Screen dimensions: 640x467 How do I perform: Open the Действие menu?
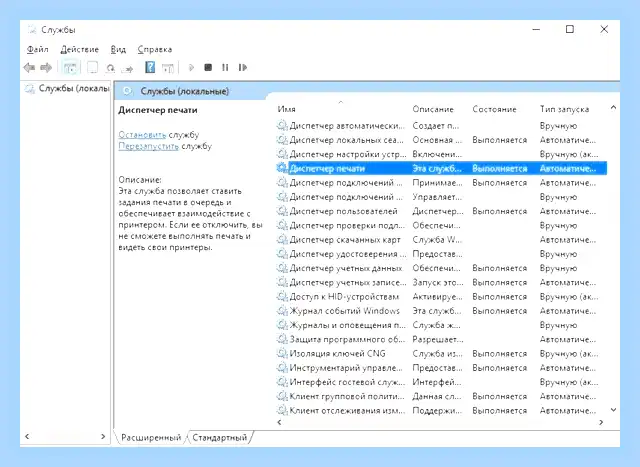click(x=80, y=49)
